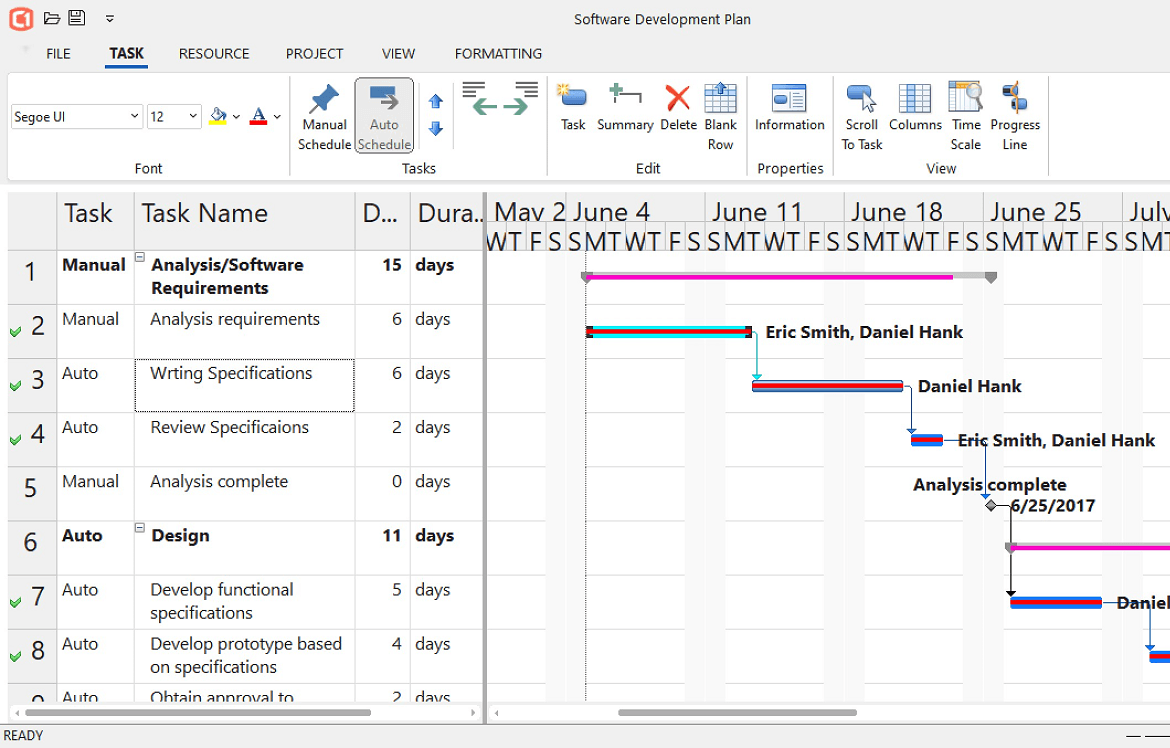Click Scroll To Task

[862, 116]
